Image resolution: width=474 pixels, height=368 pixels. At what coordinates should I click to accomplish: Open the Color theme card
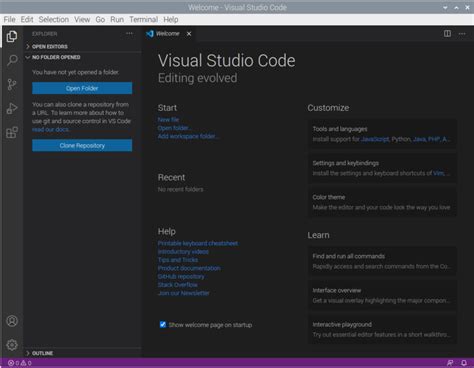(382, 202)
